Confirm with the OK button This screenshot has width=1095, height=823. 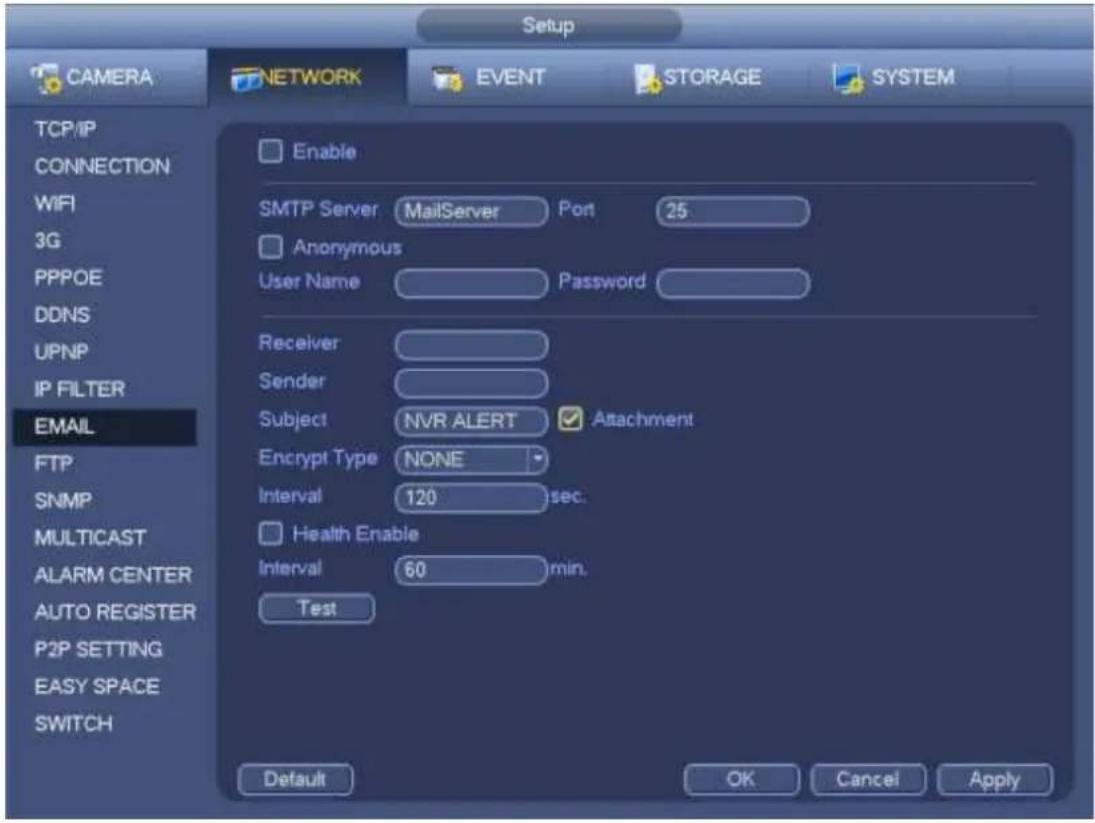[741, 779]
